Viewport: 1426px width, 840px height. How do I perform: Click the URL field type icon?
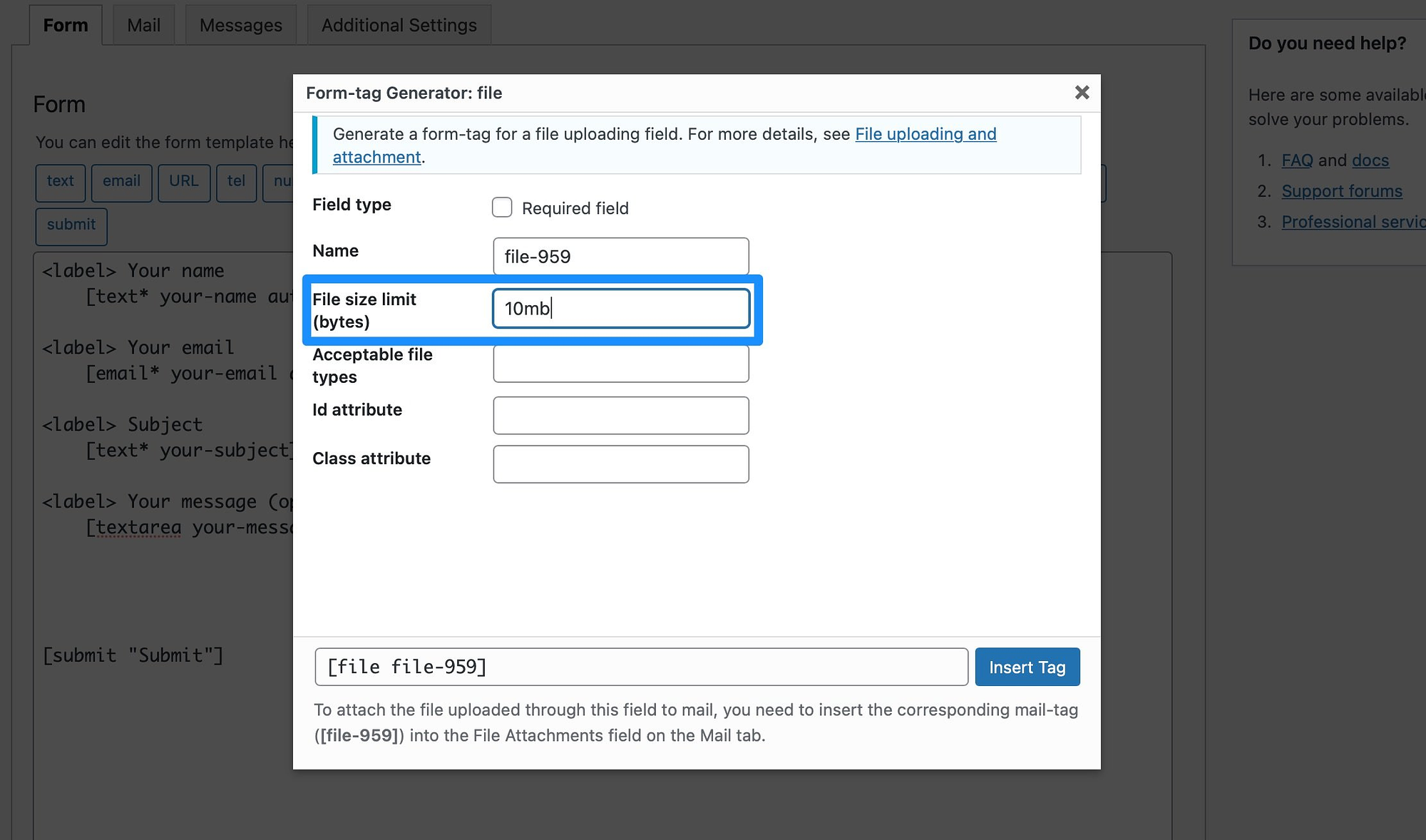coord(182,181)
